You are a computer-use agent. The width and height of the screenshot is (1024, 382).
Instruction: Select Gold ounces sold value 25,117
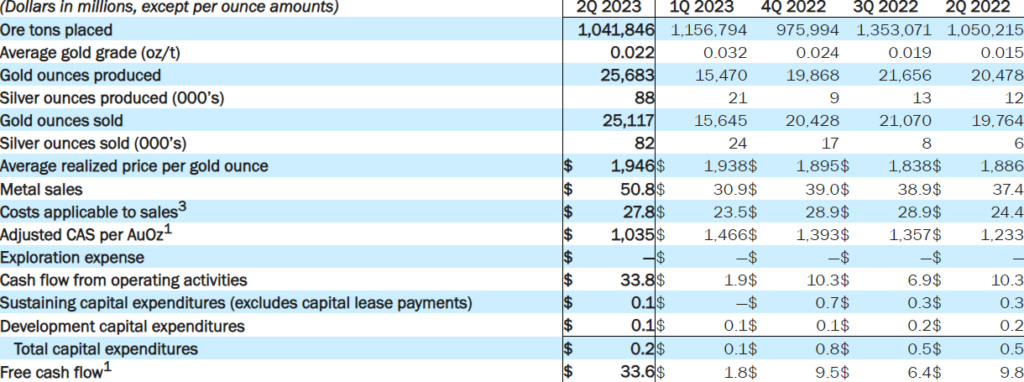(x=628, y=121)
